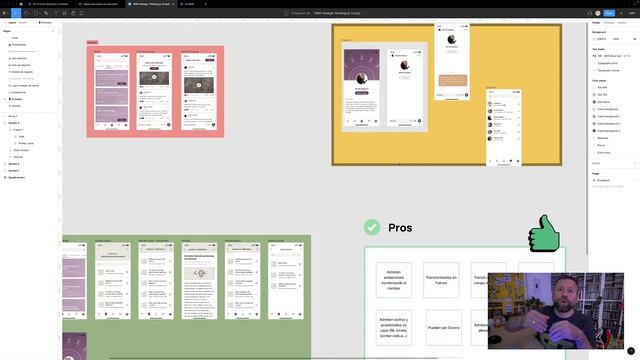Switch to the Prototype tab

click(609, 22)
